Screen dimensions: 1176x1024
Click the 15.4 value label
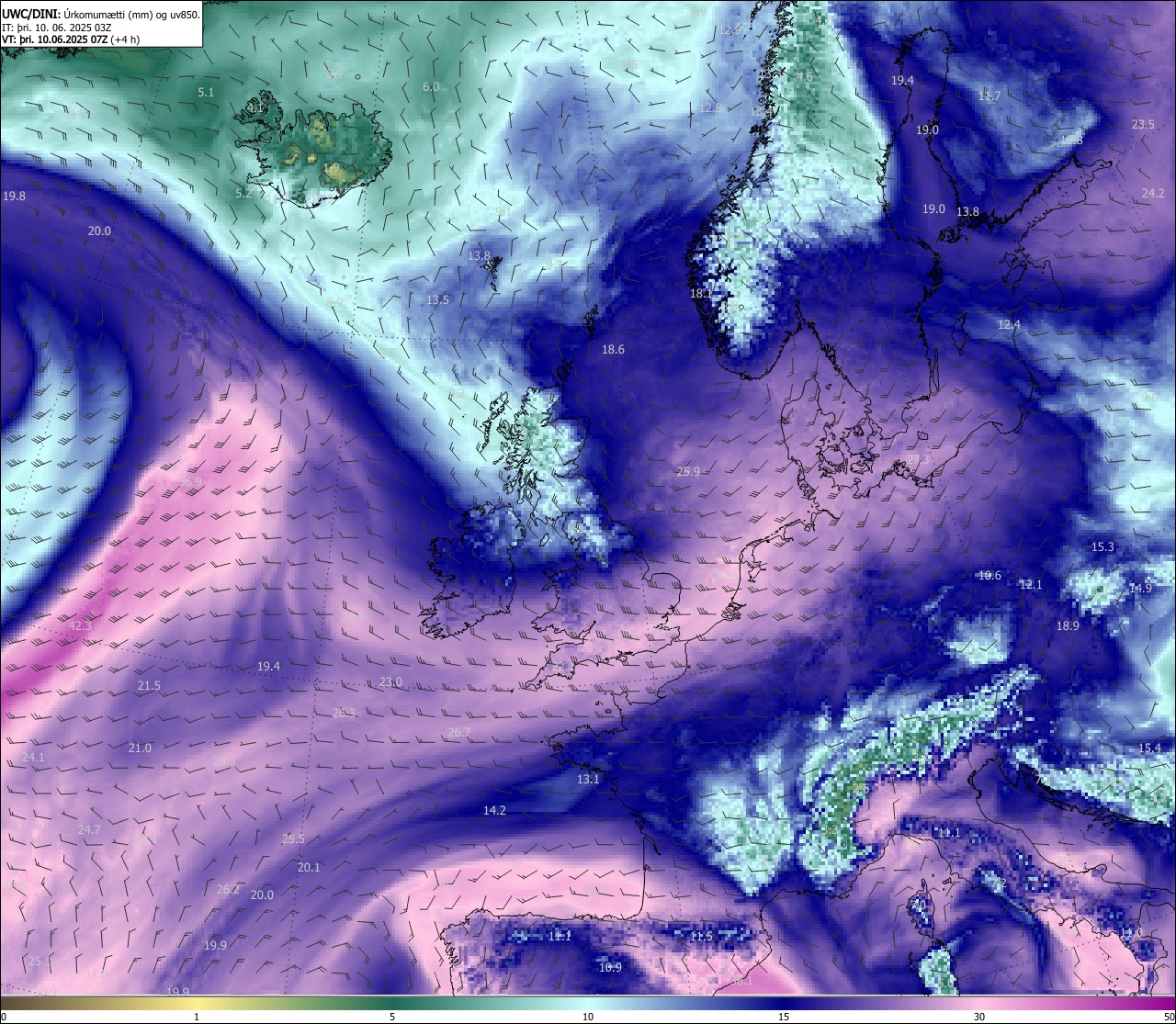click(x=1149, y=748)
